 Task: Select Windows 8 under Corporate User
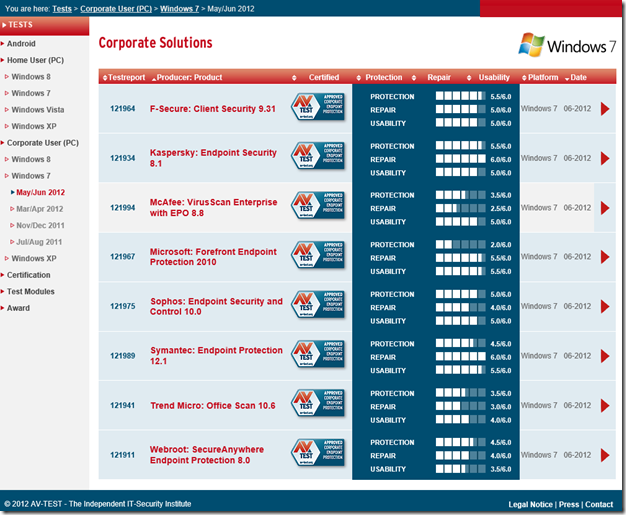[31, 159]
